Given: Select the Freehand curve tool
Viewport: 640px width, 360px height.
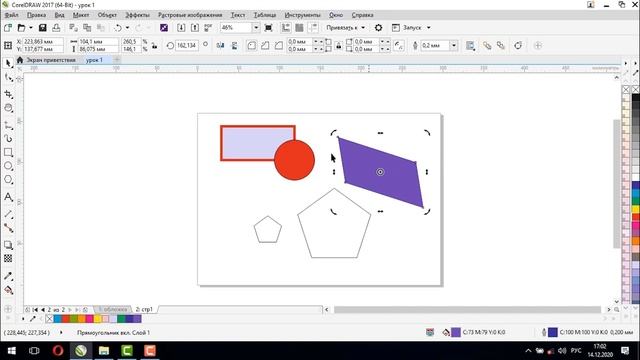Looking at the screenshot, I should click(x=8, y=125).
